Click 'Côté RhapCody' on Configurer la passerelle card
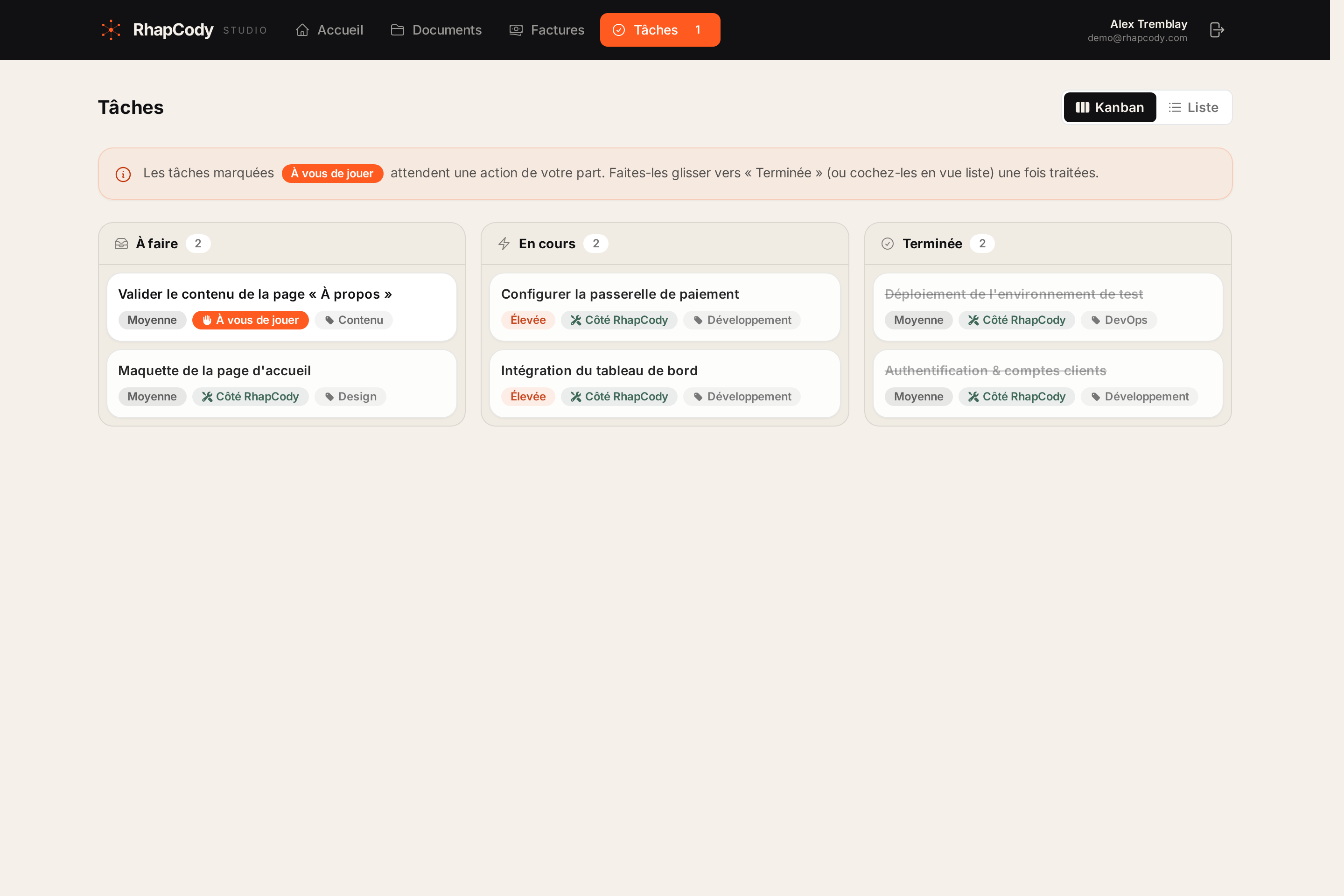Image resolution: width=1344 pixels, height=896 pixels. 619,320
